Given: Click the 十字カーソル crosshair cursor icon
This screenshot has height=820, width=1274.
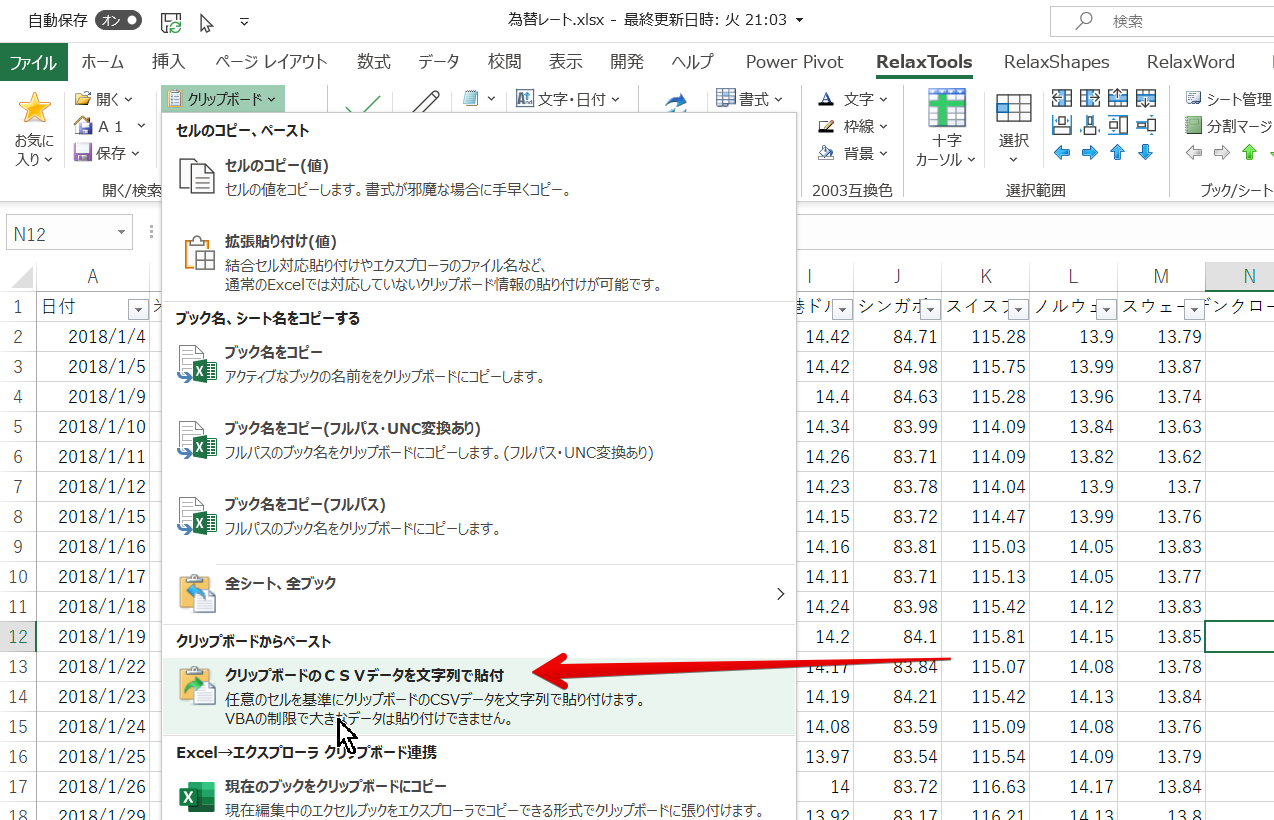Looking at the screenshot, I should pos(945,109).
